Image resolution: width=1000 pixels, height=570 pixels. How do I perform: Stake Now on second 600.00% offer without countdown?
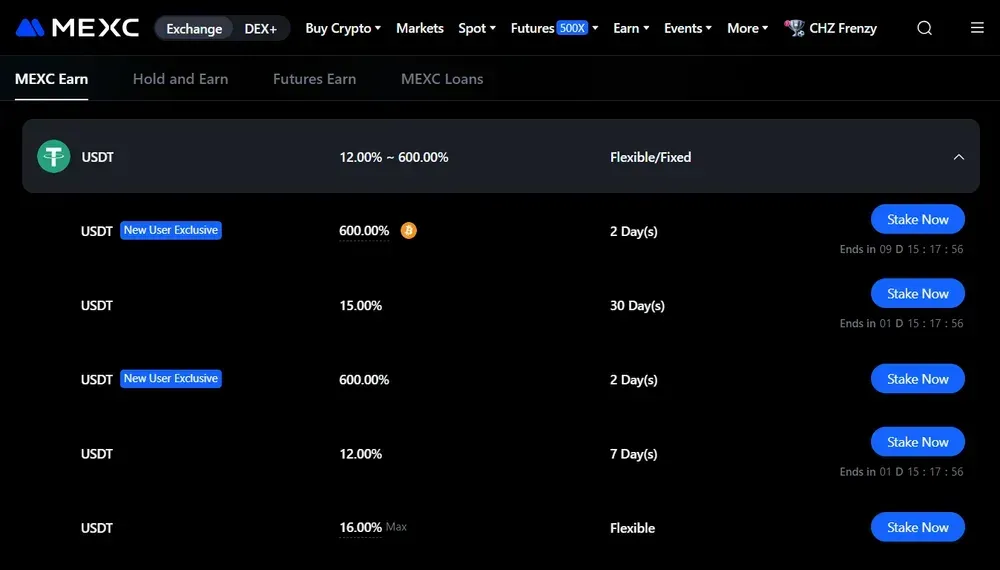point(918,379)
